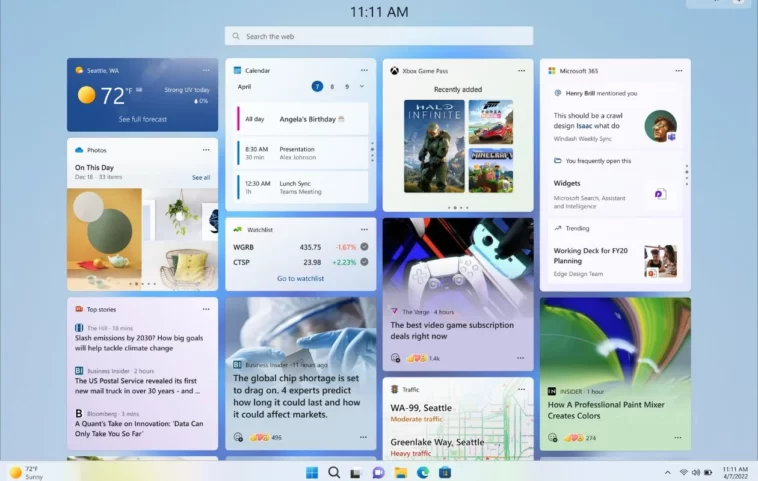Toggle CTSP watchlist checkmark
The height and width of the screenshot is (481, 758).
(x=364, y=262)
